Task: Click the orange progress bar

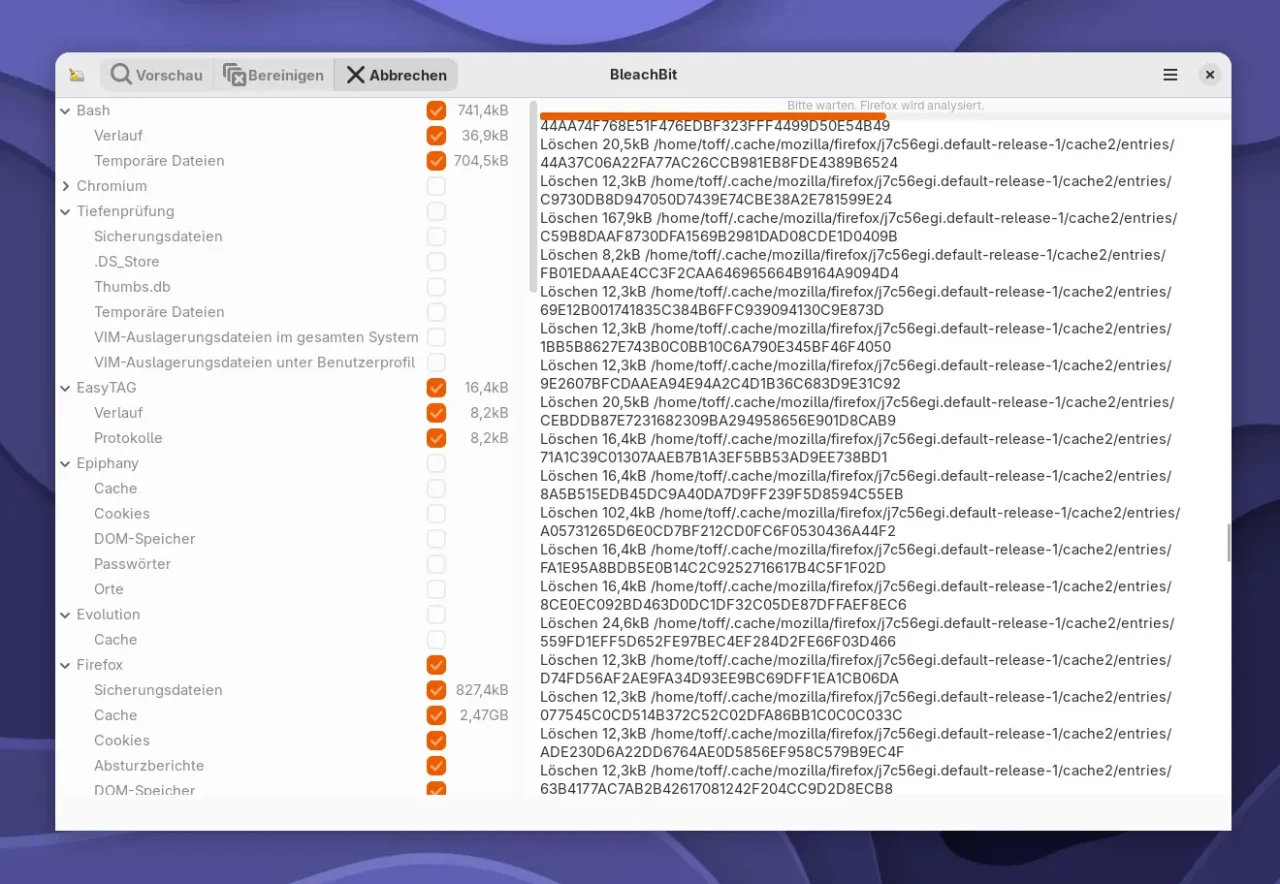Action: pos(712,115)
